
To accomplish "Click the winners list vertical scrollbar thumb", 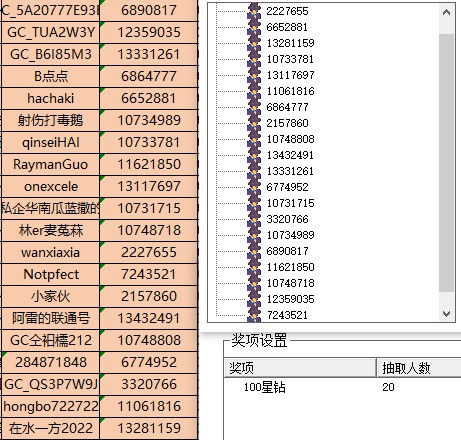I will (446, 163).
